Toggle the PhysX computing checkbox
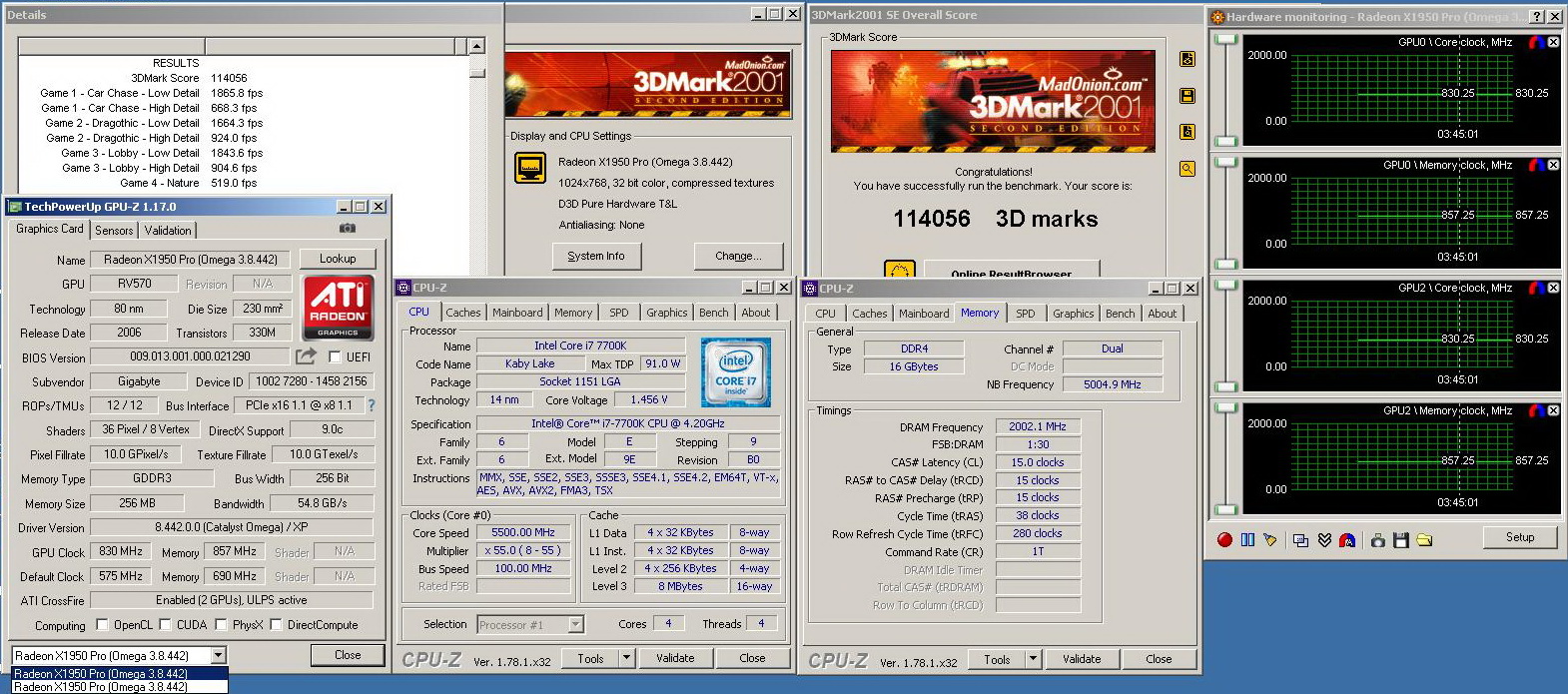The width and height of the screenshot is (1568, 694). (221, 625)
